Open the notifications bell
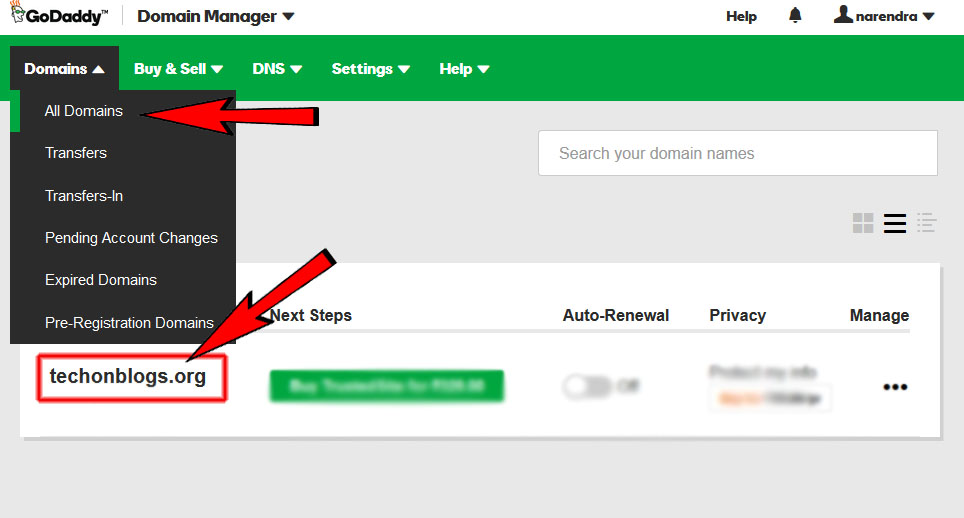 pyautogui.click(x=795, y=15)
